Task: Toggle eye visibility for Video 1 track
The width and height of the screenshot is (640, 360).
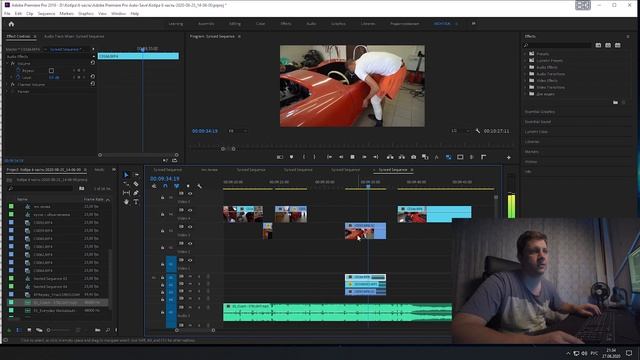Action: tap(190, 260)
